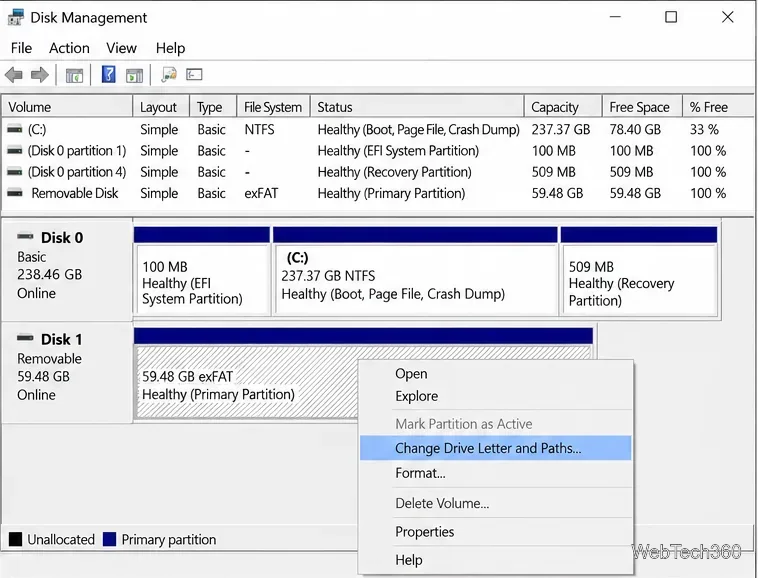Click the 33 % free cell

click(704, 130)
